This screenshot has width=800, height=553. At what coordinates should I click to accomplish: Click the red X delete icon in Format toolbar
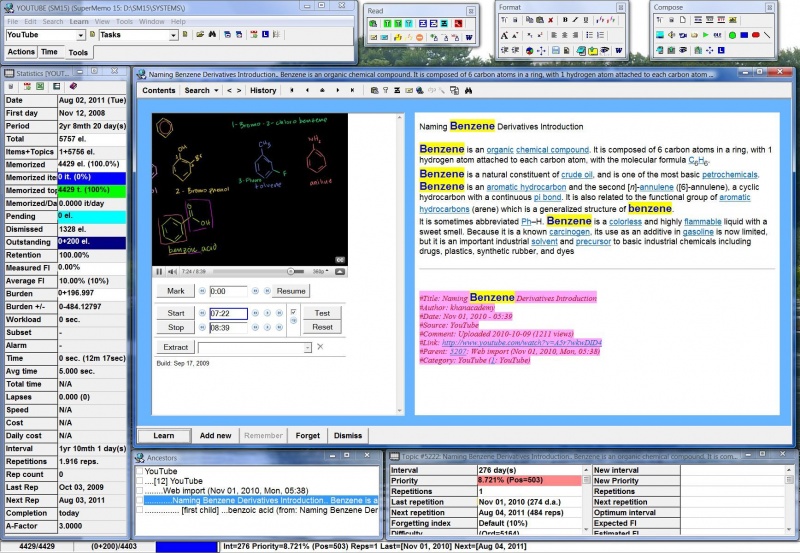[x=551, y=20]
